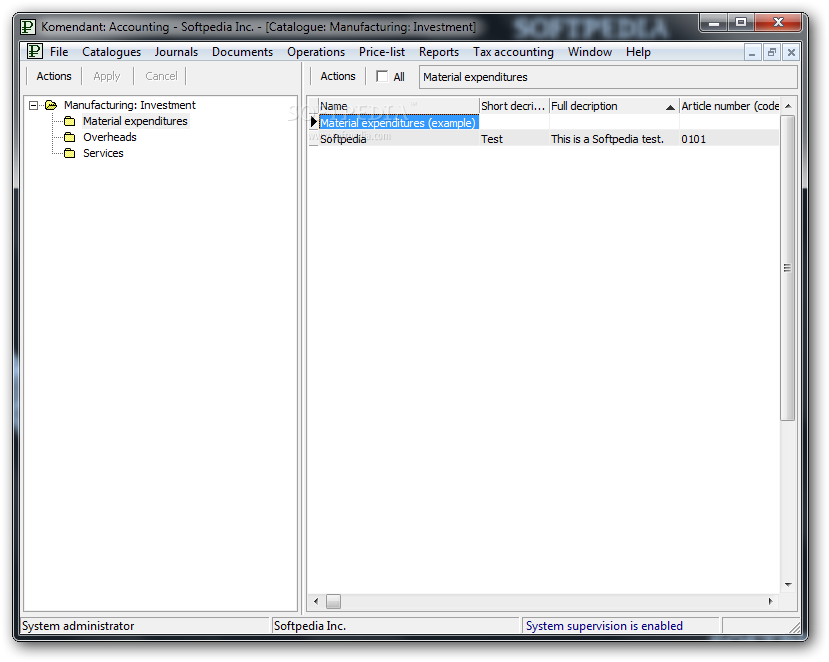Screen dimensions: 829x662
Task: Click Actions button in left panel toolbar
Action: tap(54, 76)
